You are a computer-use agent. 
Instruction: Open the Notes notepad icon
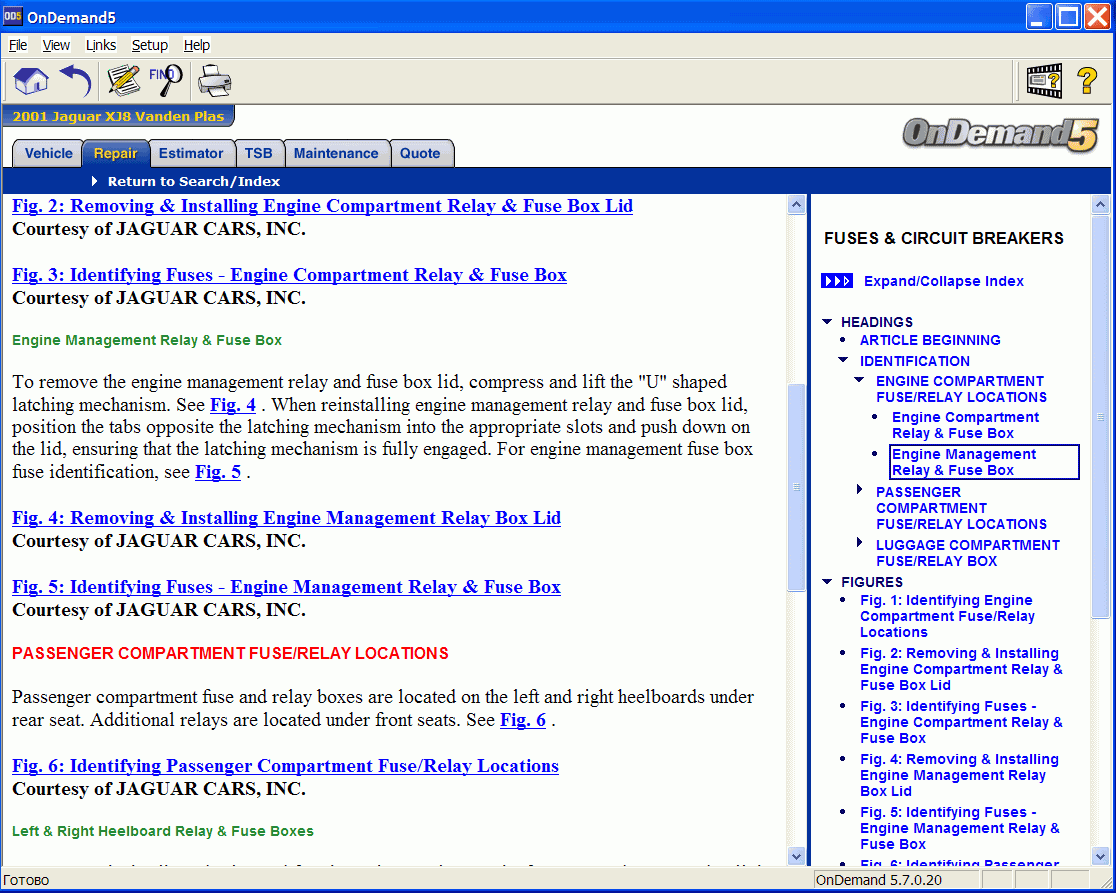pyautogui.click(x=124, y=80)
